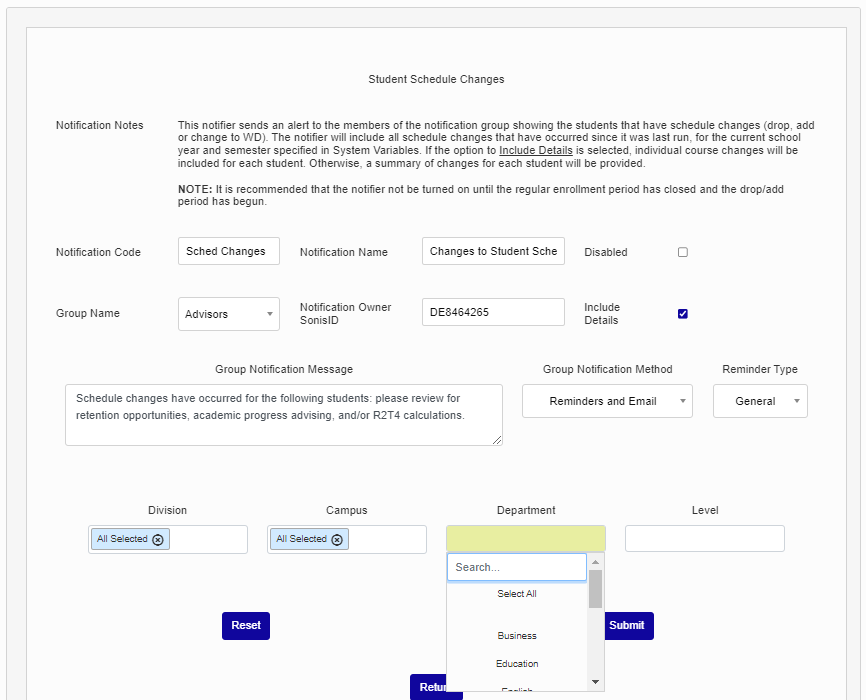Remove the All Selected tag in Campus
Screen dimensions: 866x700
[x=337, y=539]
